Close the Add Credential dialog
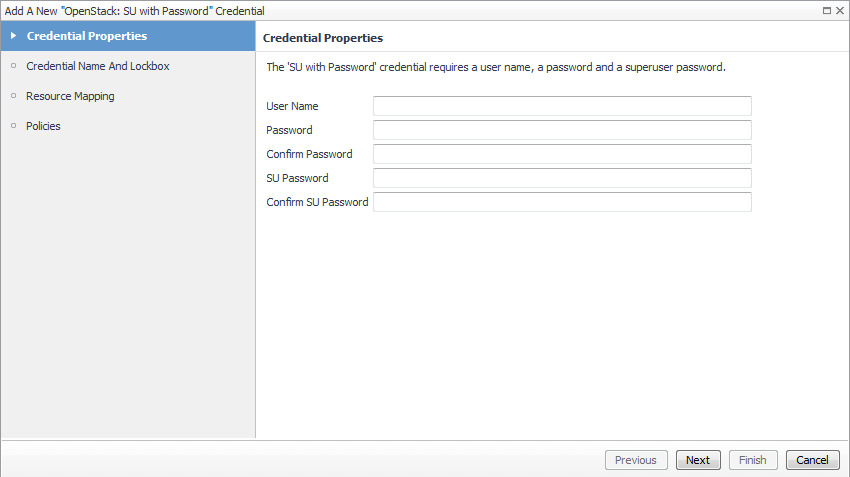The height and width of the screenshot is (477, 850). 840,10
